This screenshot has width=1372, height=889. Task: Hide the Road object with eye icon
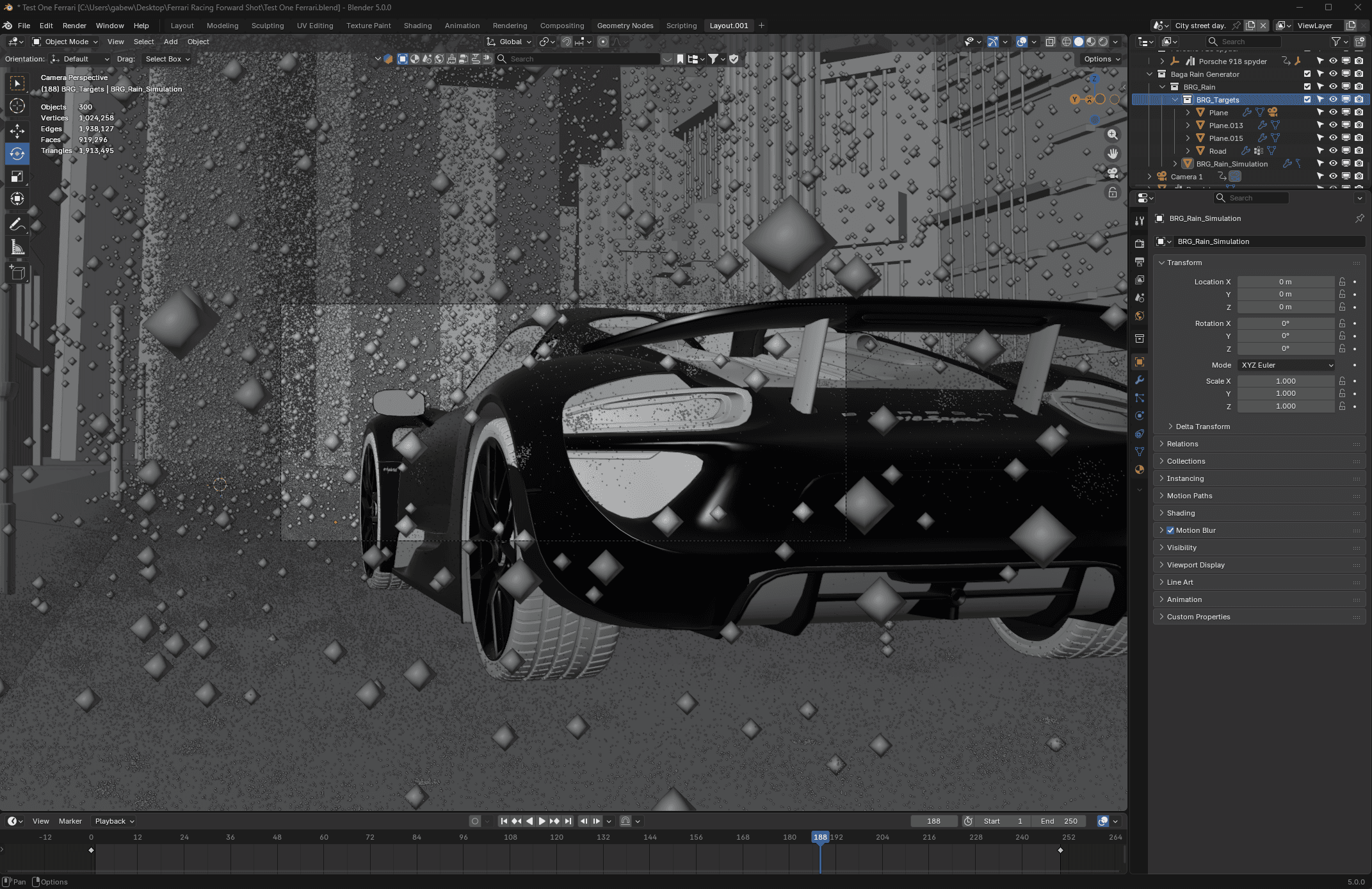click(x=1333, y=151)
